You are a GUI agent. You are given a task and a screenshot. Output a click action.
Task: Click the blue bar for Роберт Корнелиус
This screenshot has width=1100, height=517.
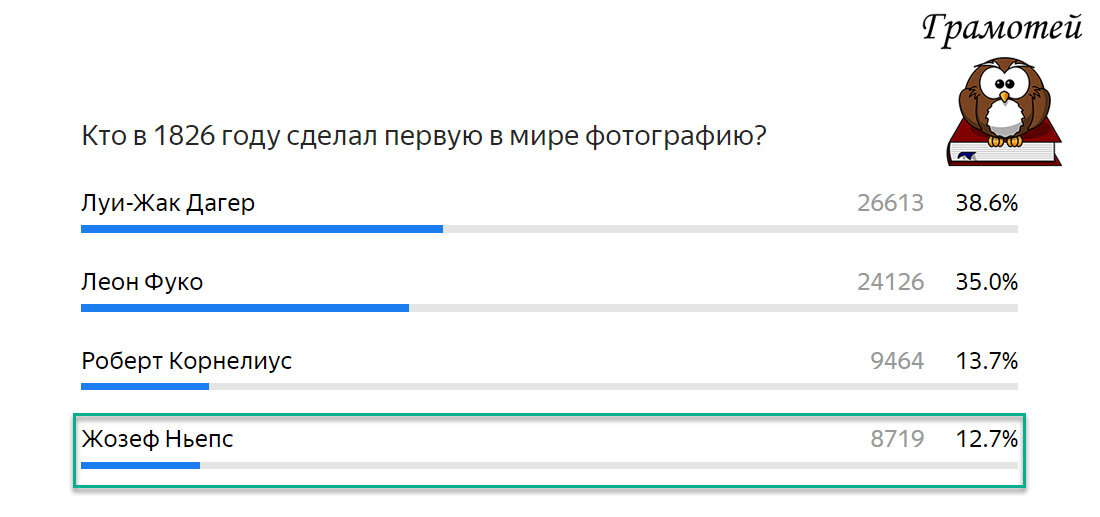[x=145, y=387]
